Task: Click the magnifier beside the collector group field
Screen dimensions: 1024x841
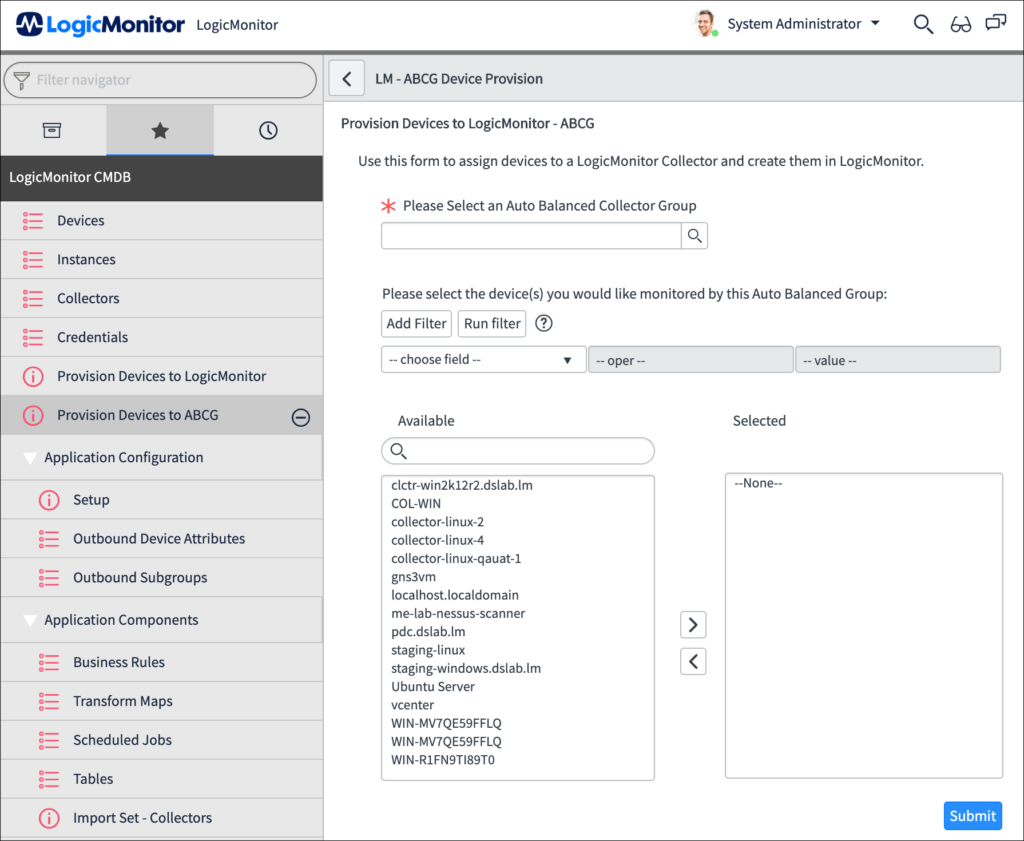Action: point(694,235)
